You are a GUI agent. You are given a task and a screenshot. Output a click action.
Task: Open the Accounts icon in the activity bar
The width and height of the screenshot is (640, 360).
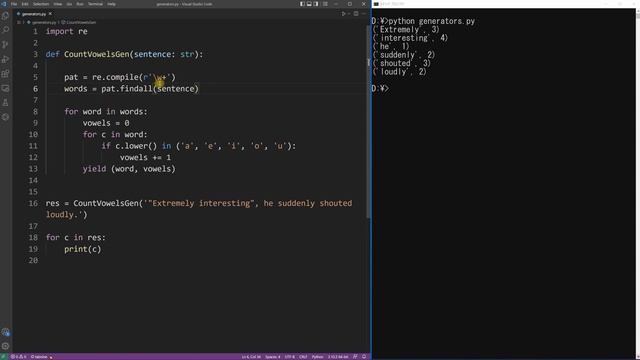[x=6, y=332]
